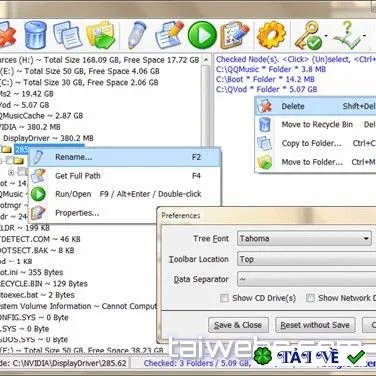Screen dimensions: 376x376
Task: Select the tree row showing 19.42 GB
Action: pyautogui.click(x=27, y=94)
